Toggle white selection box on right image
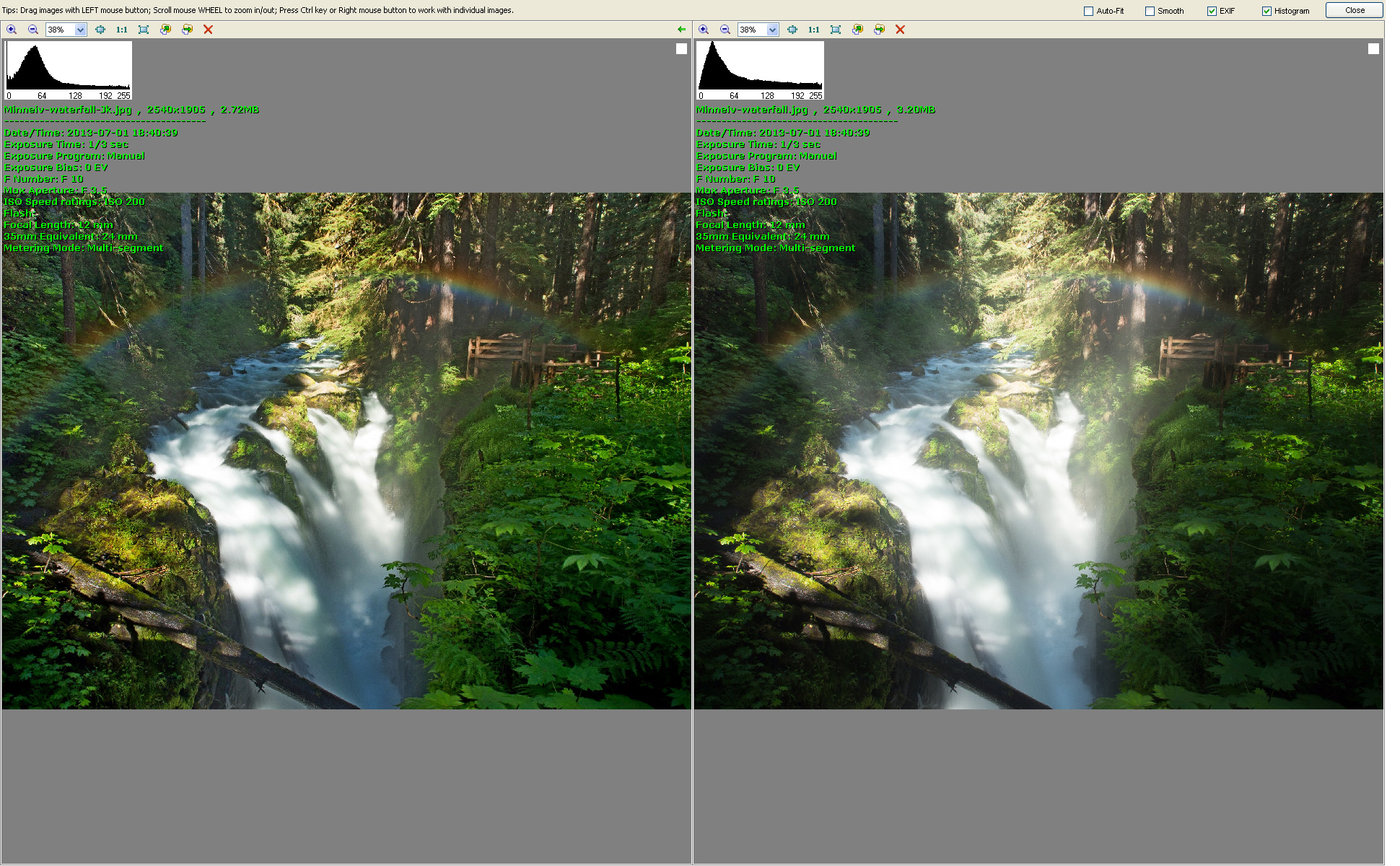The height and width of the screenshot is (866, 1400). [x=1373, y=49]
